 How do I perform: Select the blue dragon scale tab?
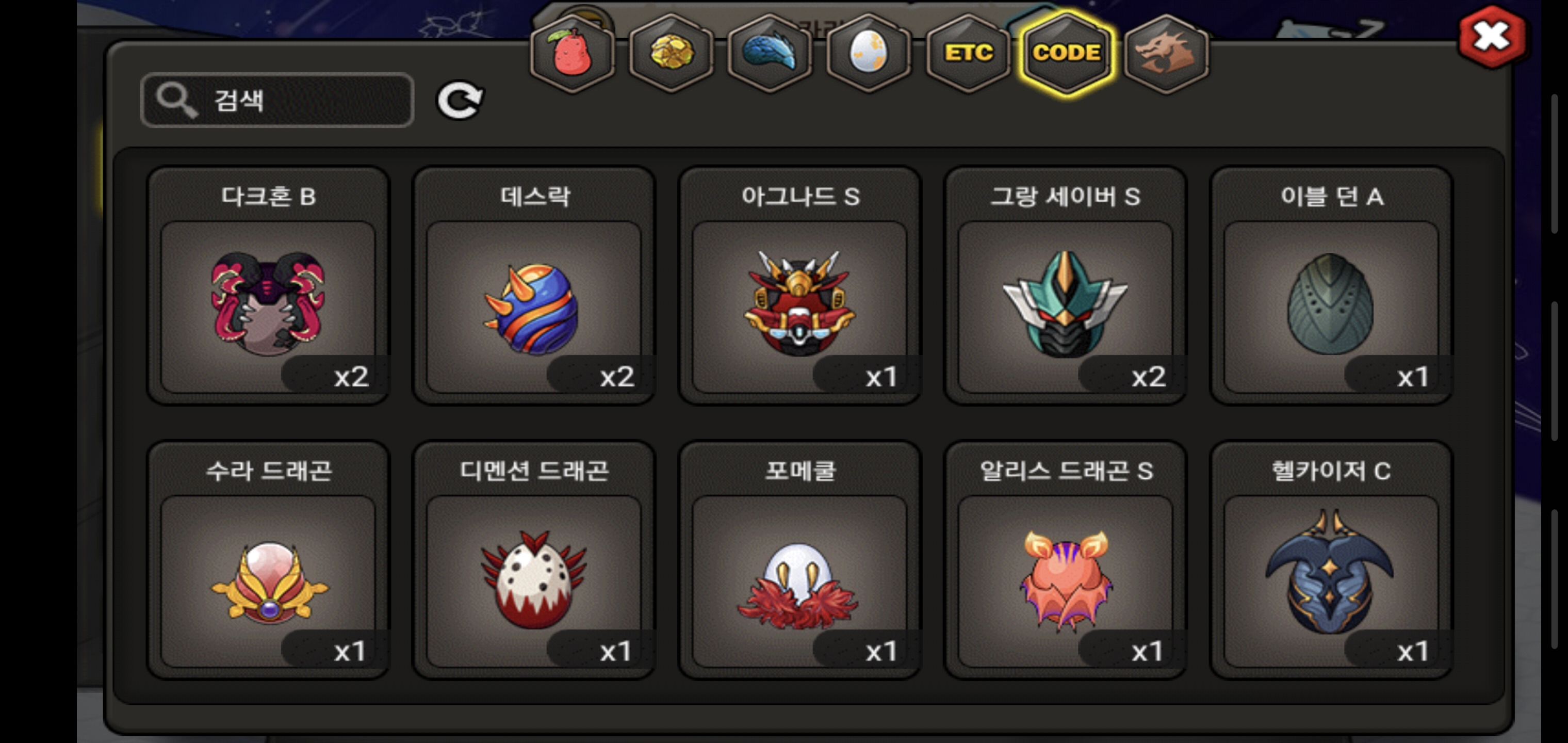tap(770, 54)
